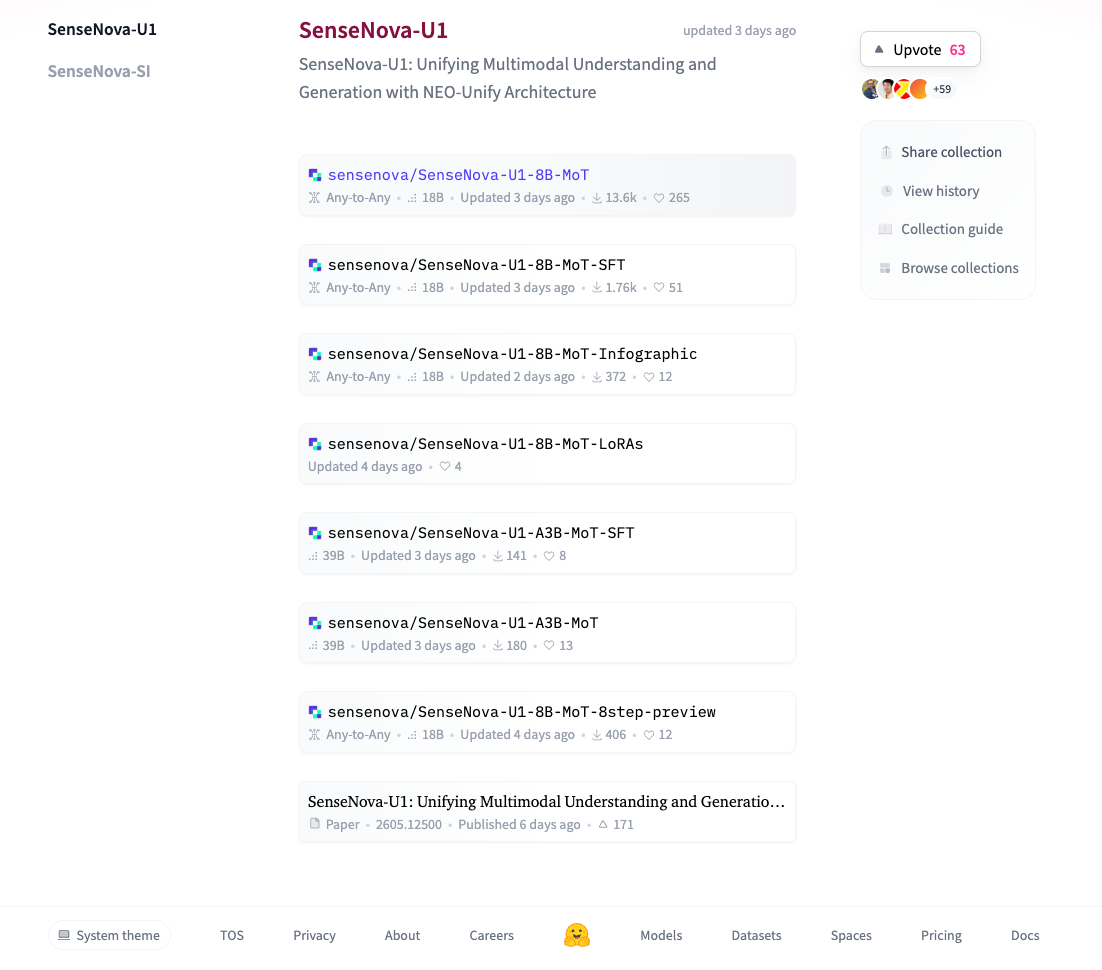Click the download icon showing 406
Screen dimensions: 1102x970
pos(597,735)
